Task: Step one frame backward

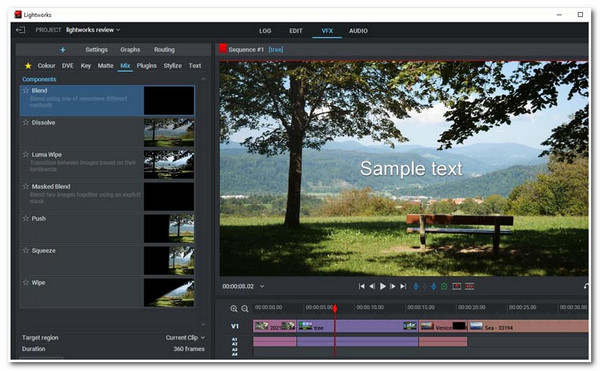Action: [x=372, y=286]
